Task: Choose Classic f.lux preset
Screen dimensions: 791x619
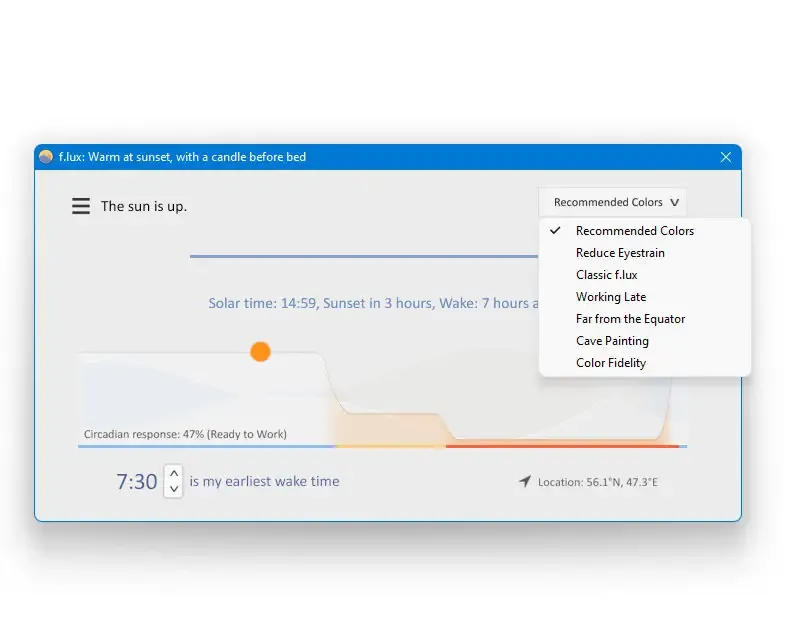Action: point(645,275)
